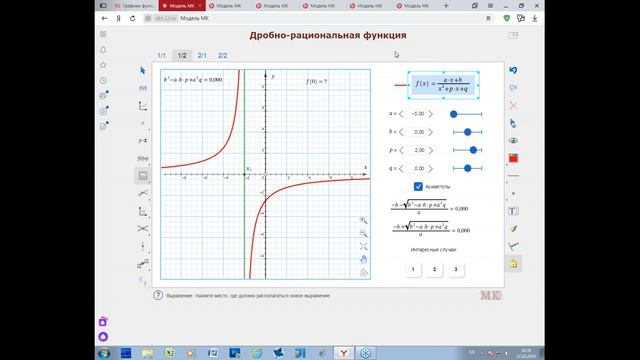640x360 pixels.
Task: Open Yandex browser in the taskbar
Action: click(x=344, y=353)
